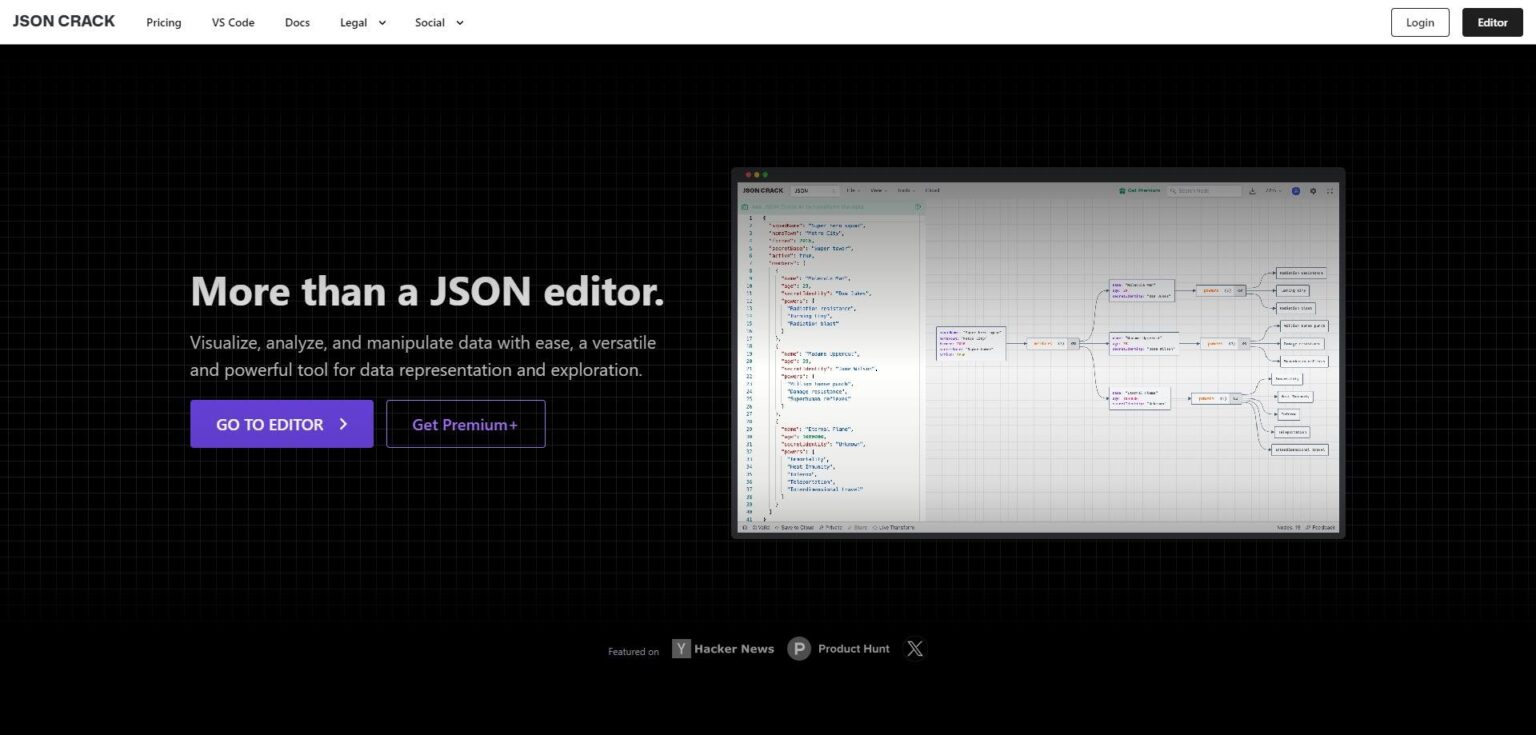Click the search node input field

click(x=1205, y=190)
